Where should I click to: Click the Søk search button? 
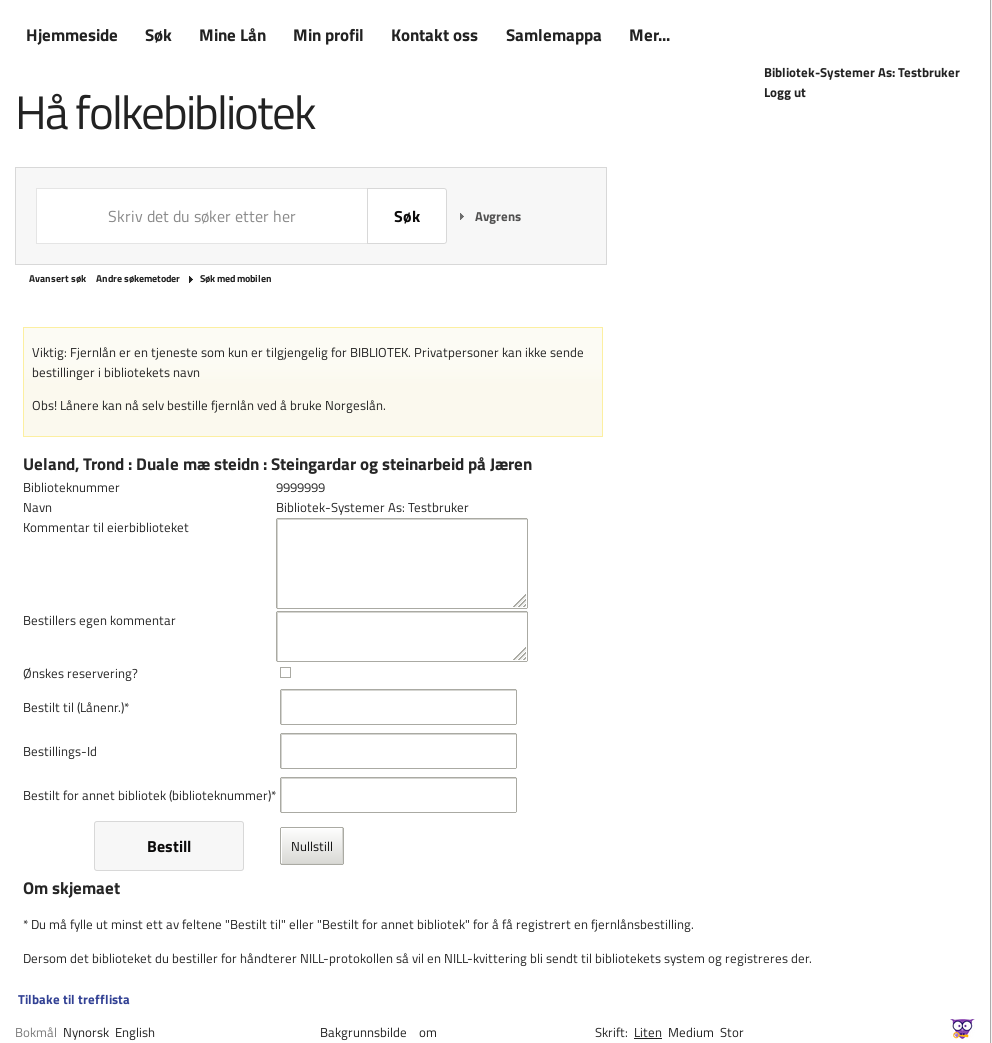click(x=407, y=216)
